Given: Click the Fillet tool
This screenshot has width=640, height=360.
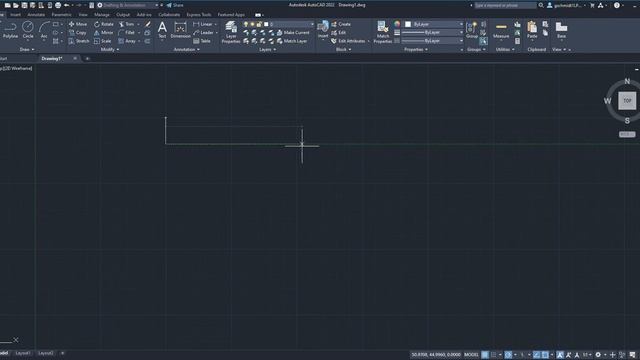Looking at the screenshot, I should (x=127, y=33).
